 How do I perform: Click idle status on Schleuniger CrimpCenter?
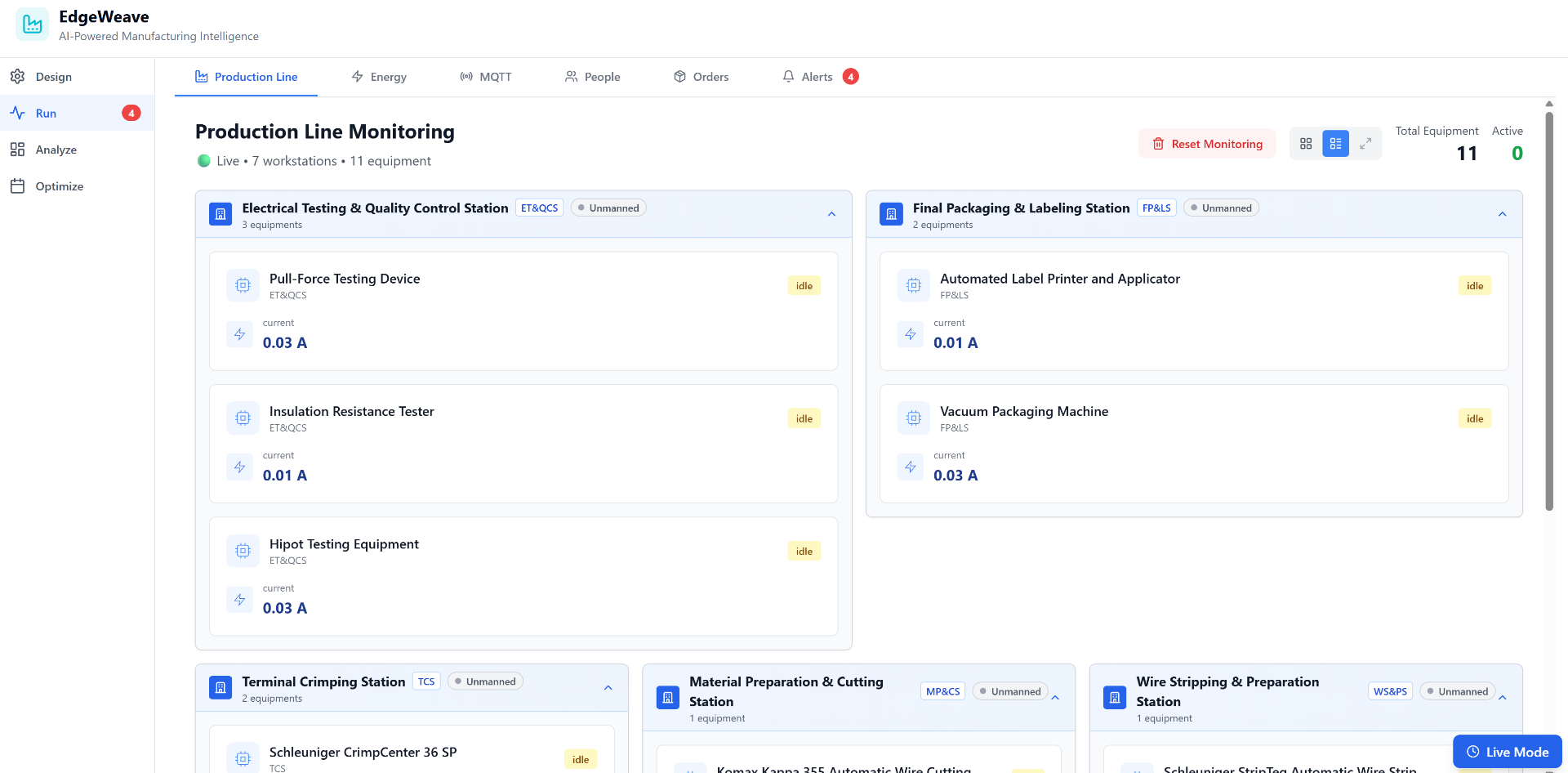581,759
